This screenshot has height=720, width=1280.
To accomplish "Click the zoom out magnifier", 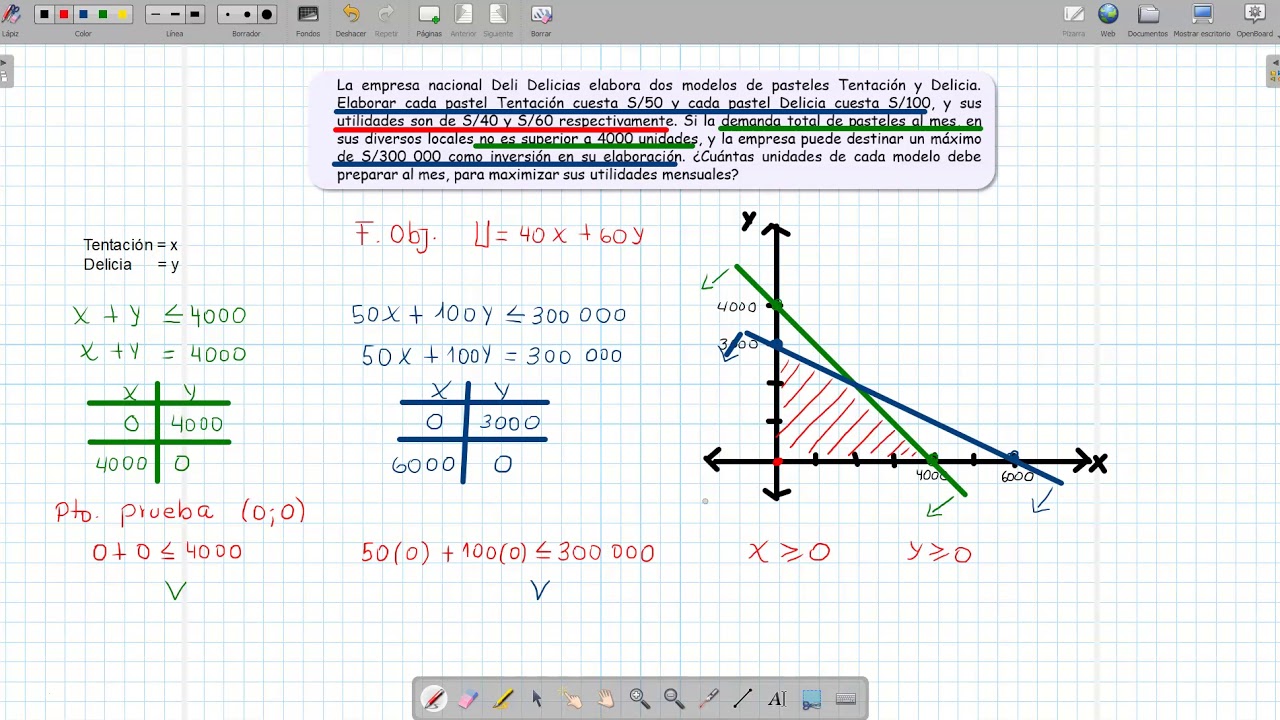I will pyautogui.click(x=674, y=699).
